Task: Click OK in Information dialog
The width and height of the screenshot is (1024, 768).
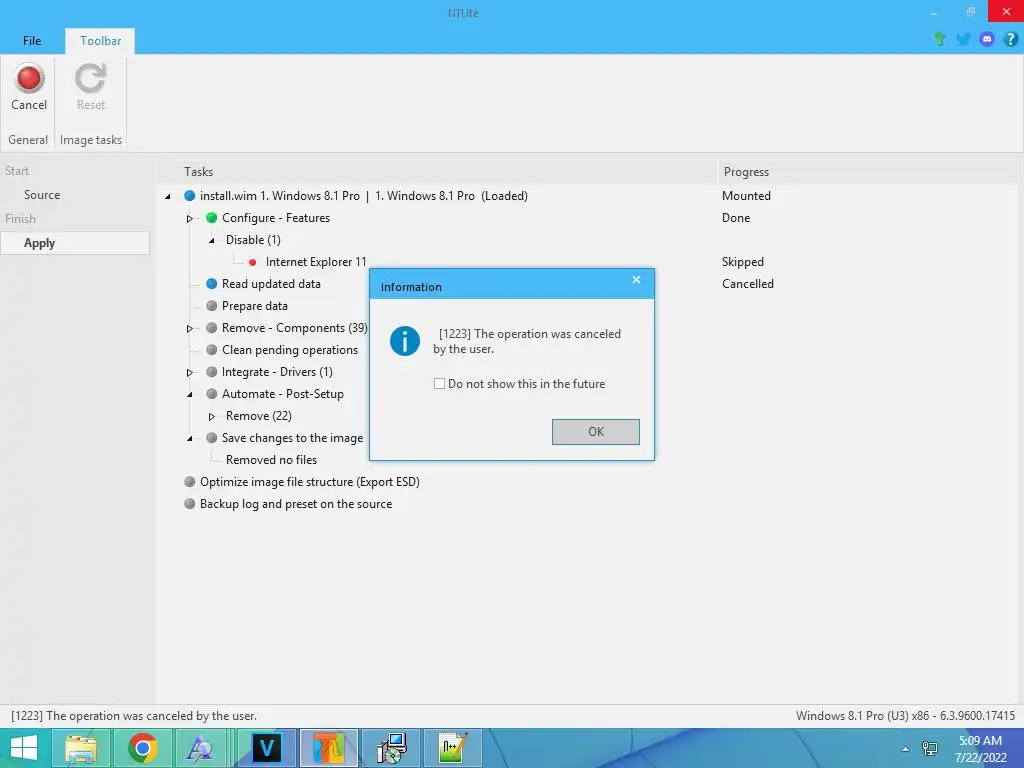Action: point(596,432)
